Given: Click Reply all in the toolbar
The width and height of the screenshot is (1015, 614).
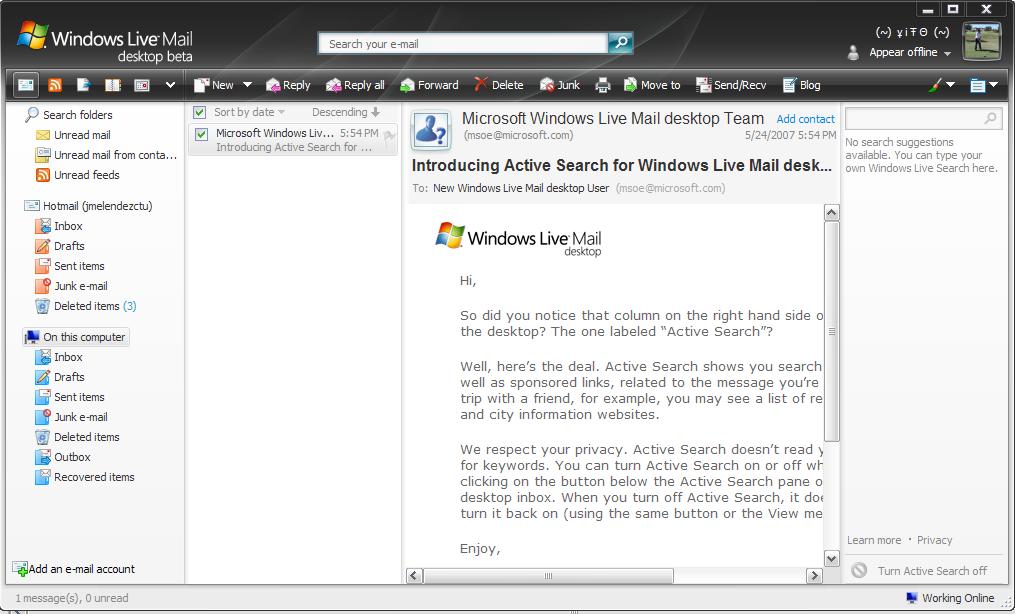Looking at the screenshot, I should click(355, 85).
